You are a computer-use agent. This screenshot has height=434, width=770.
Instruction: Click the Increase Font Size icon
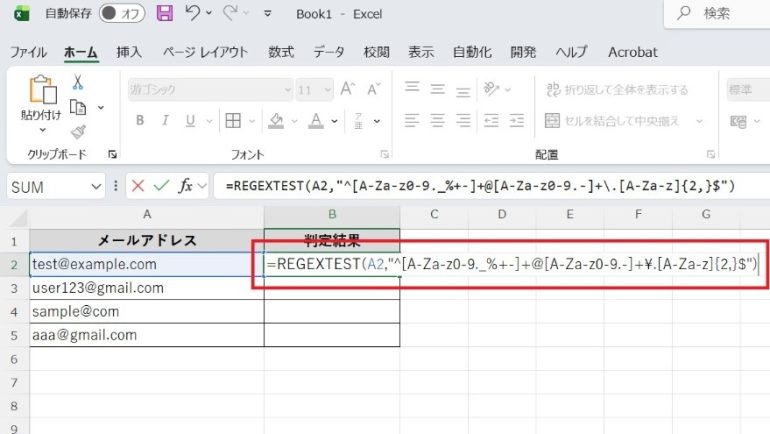(348, 89)
